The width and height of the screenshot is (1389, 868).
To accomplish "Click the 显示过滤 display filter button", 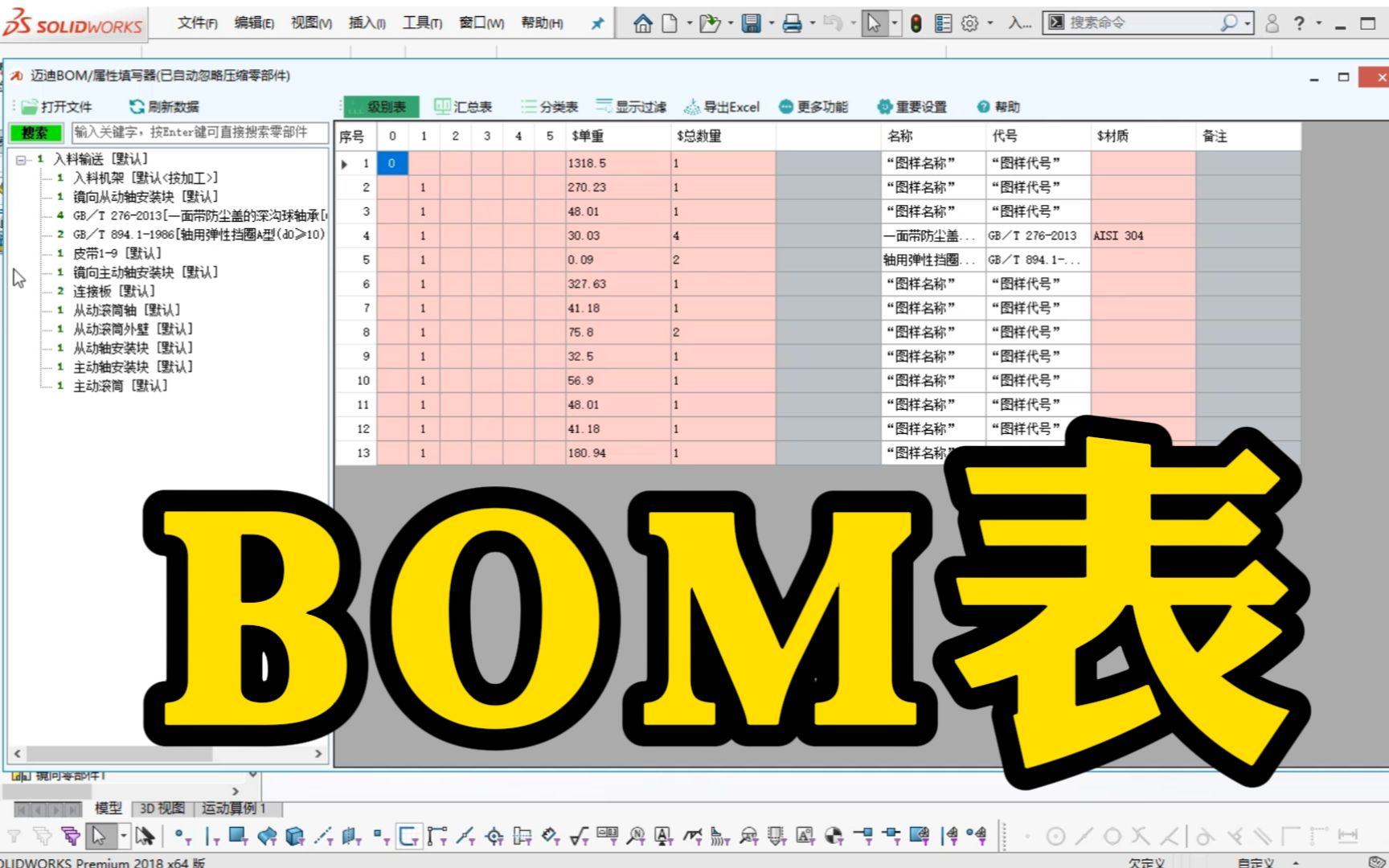I will pyautogui.click(x=631, y=106).
